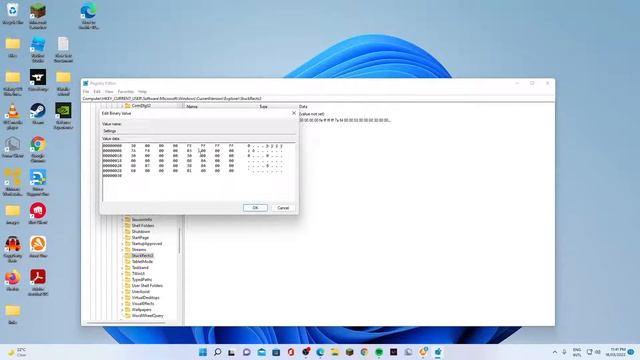
Task: Expand the VisualEffects key arrow
Action: click(x=122, y=304)
